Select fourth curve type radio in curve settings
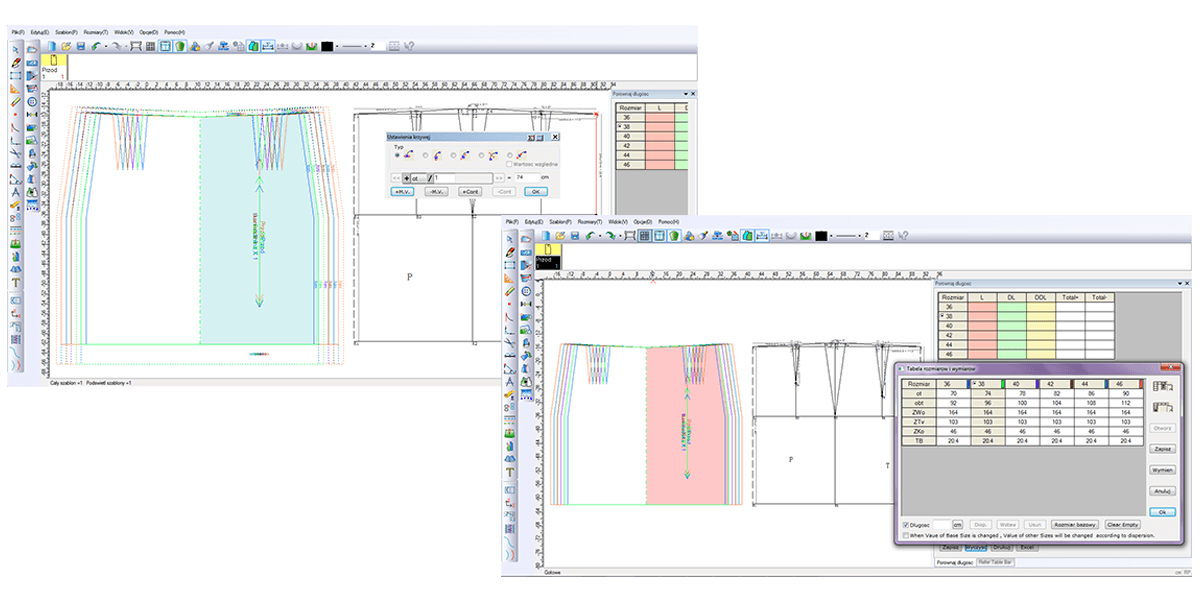Viewport: 1200px width, 600px height. coord(481,155)
